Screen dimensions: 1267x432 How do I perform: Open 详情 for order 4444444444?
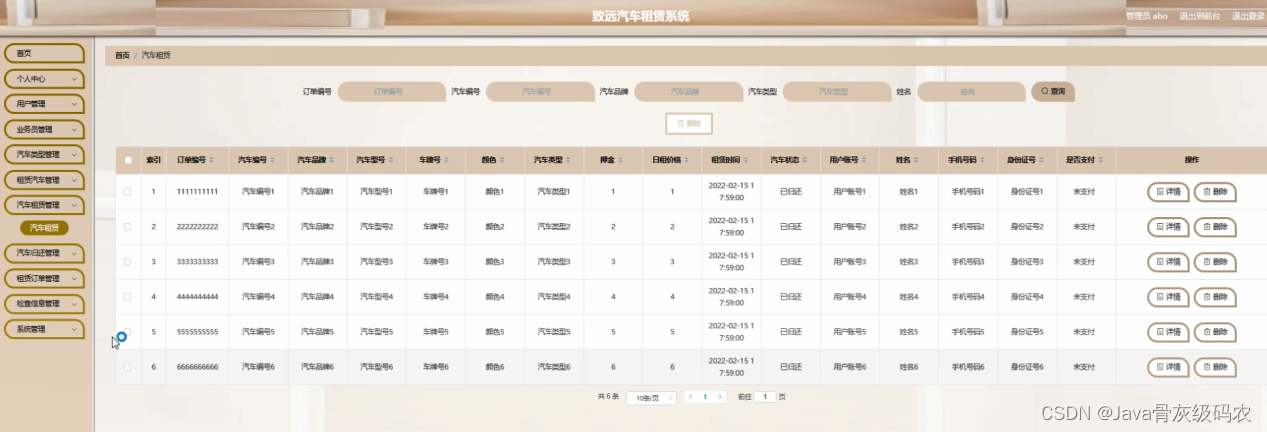1168,297
